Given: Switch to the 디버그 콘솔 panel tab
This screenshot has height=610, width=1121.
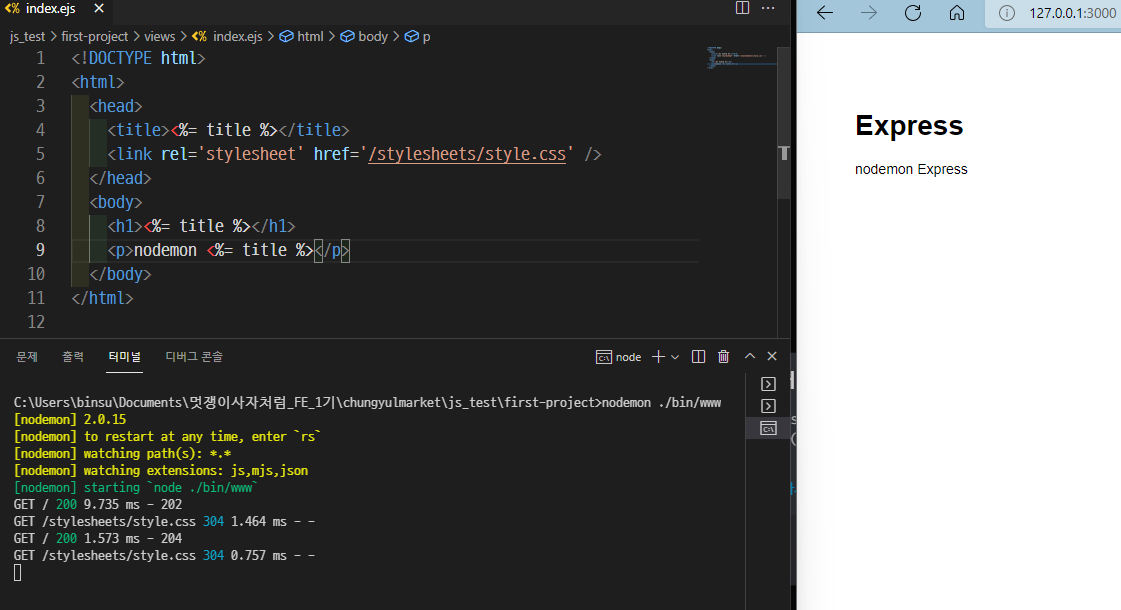Looking at the screenshot, I should (194, 357).
